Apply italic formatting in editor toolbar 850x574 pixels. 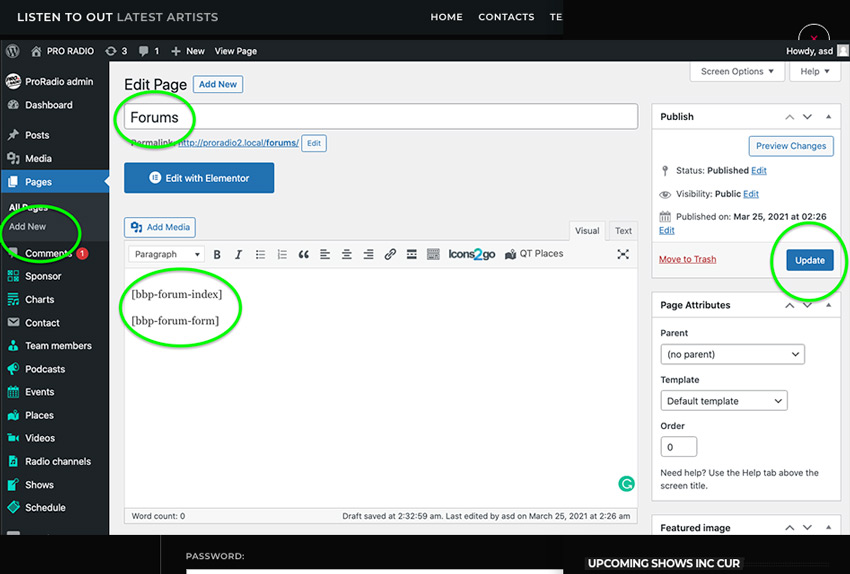pos(238,255)
